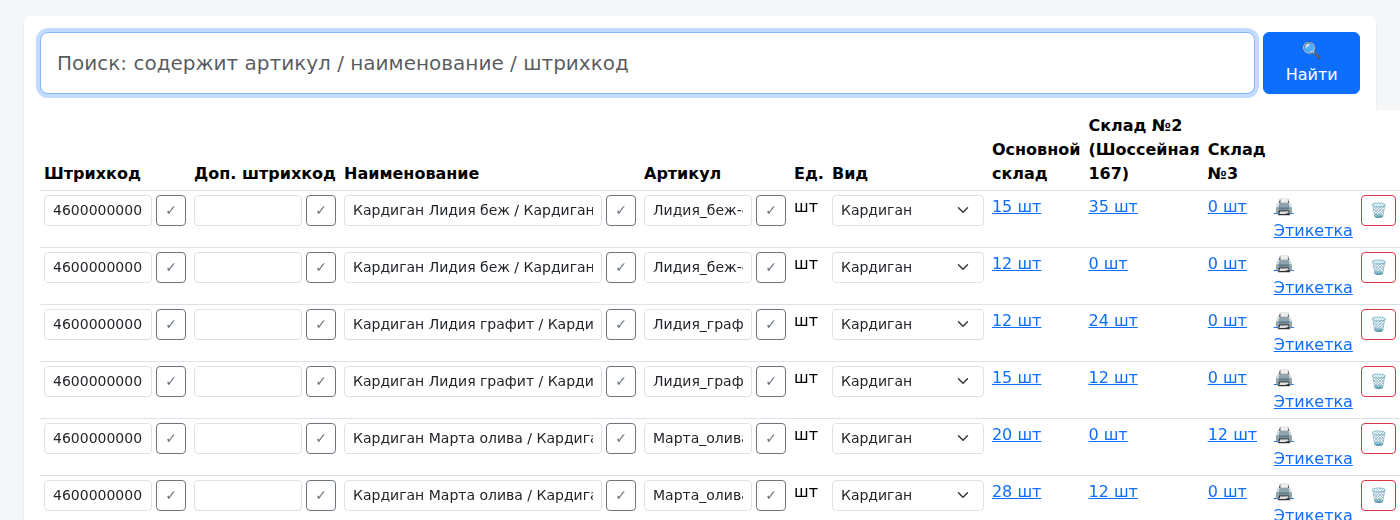
Task: Save barcode checkmark in Марта олива row with 20 шт
Action: (x=171, y=439)
